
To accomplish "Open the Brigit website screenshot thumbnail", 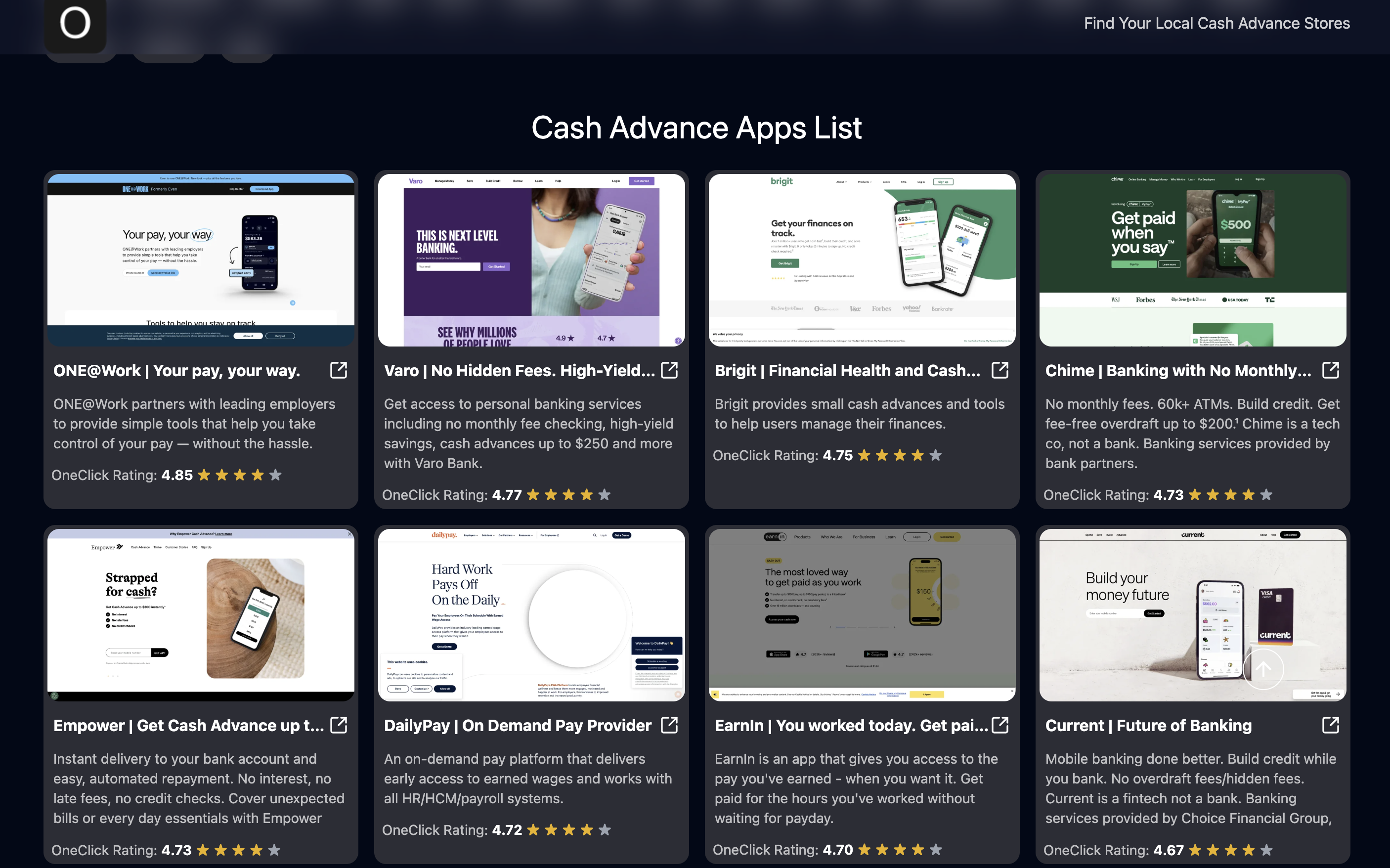I will (x=862, y=260).
